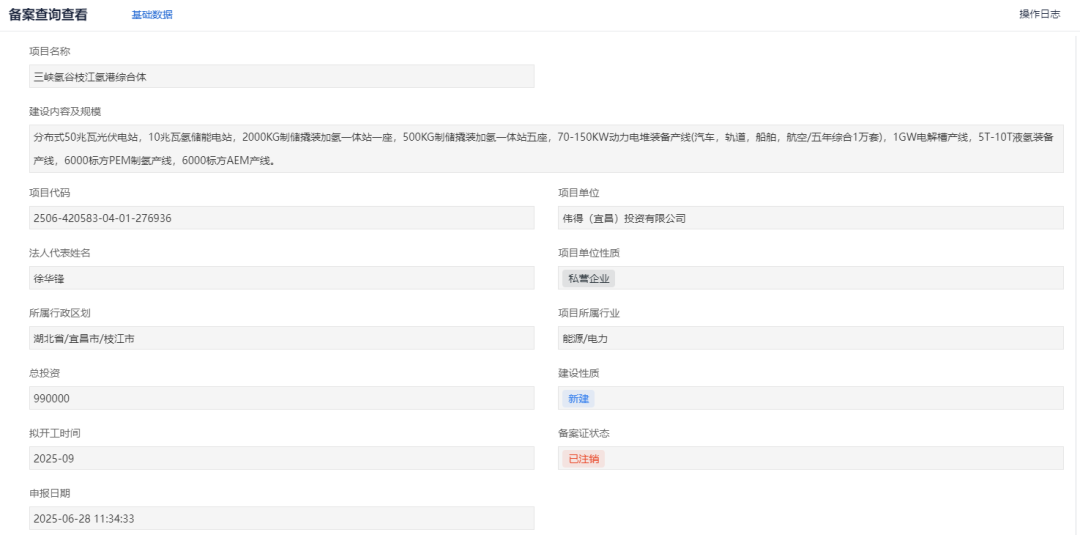Click the blue 新建 tag

579,398
